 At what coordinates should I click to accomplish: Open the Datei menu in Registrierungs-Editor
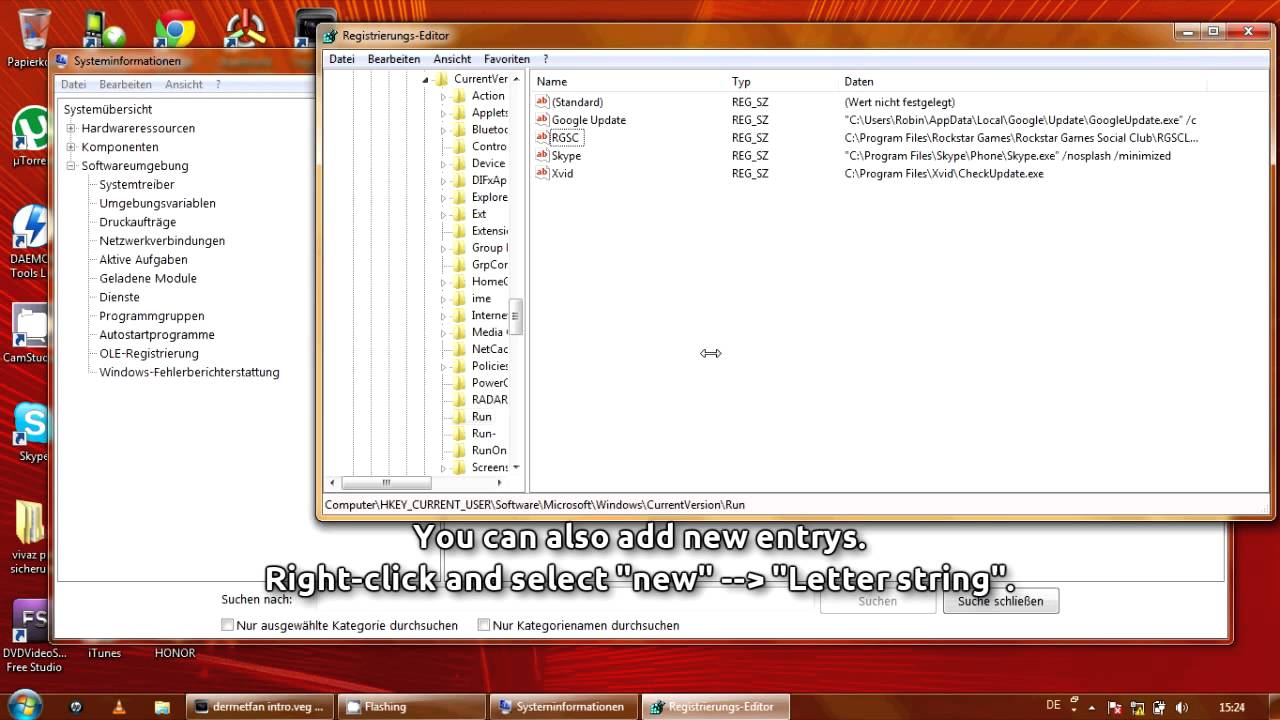[x=342, y=59]
